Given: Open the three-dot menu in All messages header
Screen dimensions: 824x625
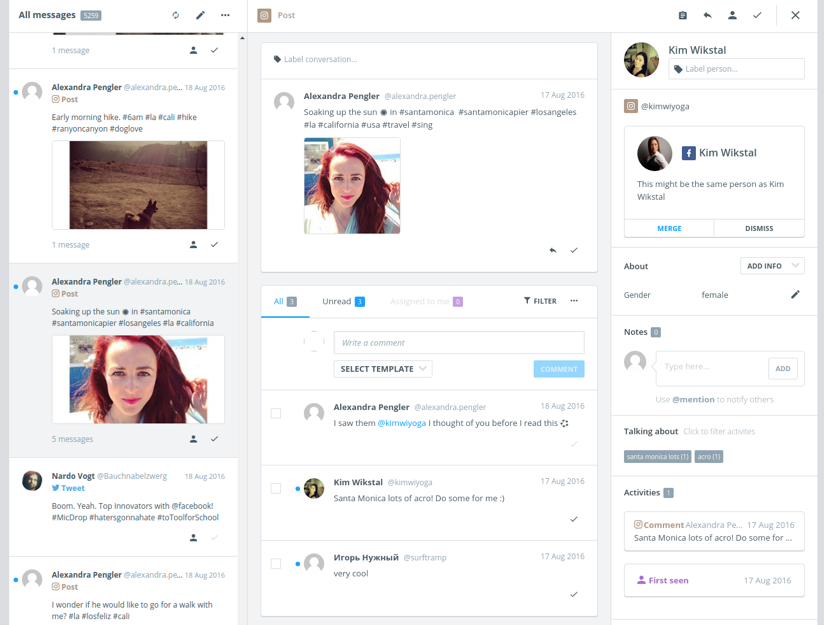Looking at the screenshot, I should pos(225,15).
